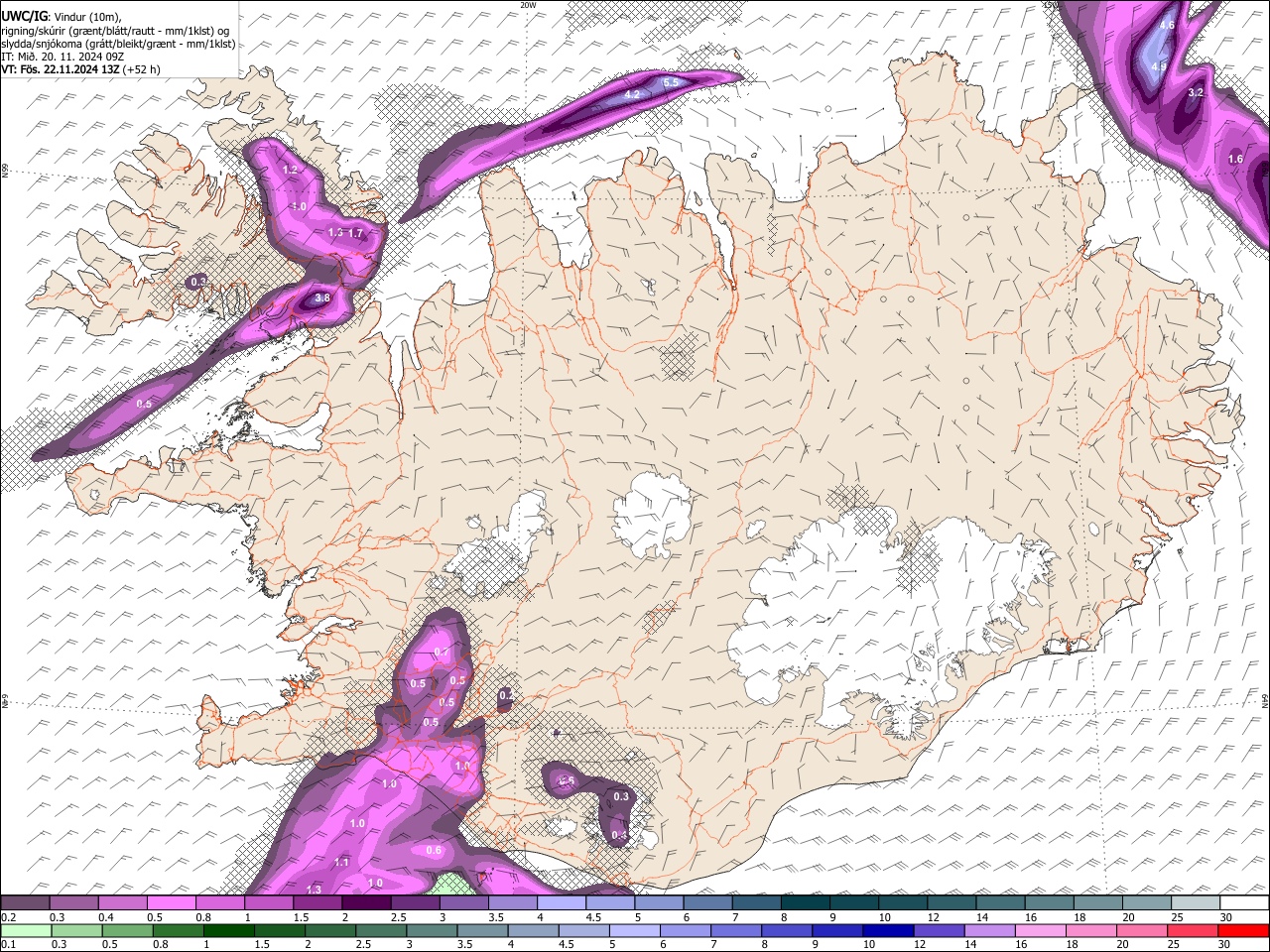Viewport: 1270px width, 952px height.
Task: Select the white 30 swatch in upper legend row
Action: pyautogui.click(x=1243, y=903)
